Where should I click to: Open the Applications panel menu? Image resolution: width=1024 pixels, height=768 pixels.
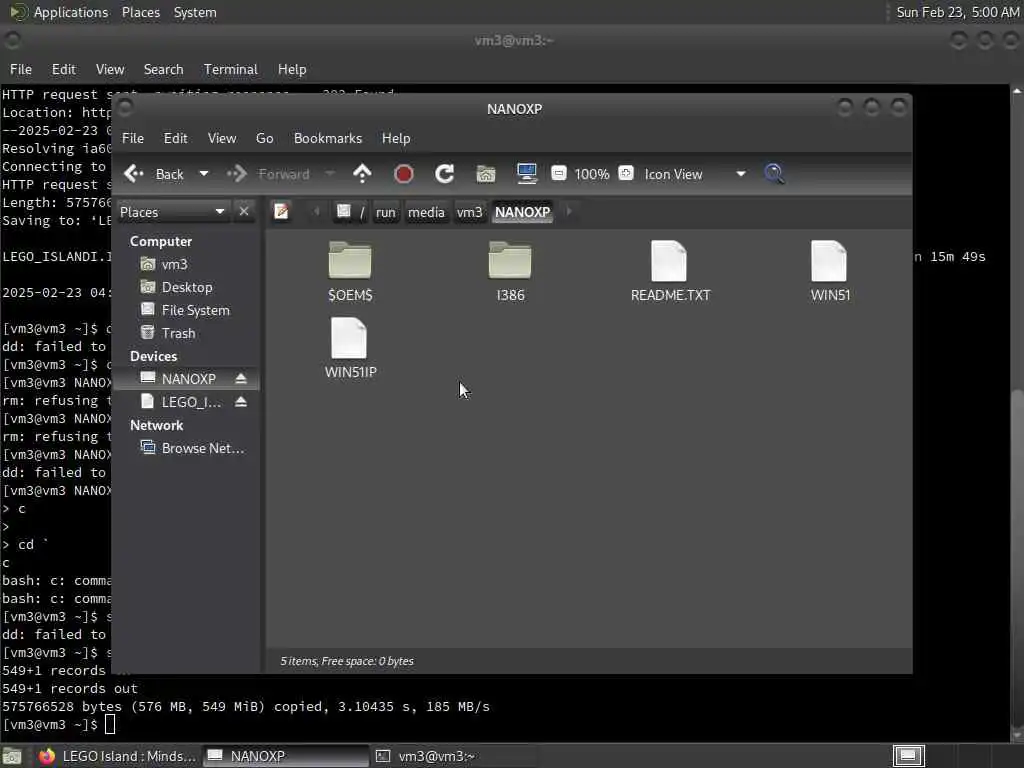click(x=60, y=12)
